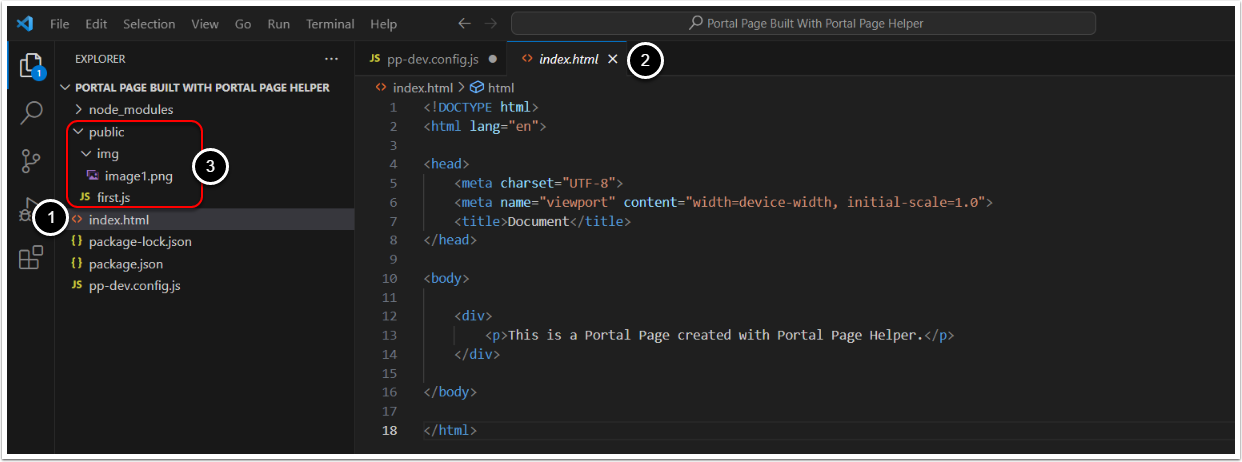This screenshot has height=462, width=1242.
Task: Open package.json from the explorer
Action: (125, 264)
